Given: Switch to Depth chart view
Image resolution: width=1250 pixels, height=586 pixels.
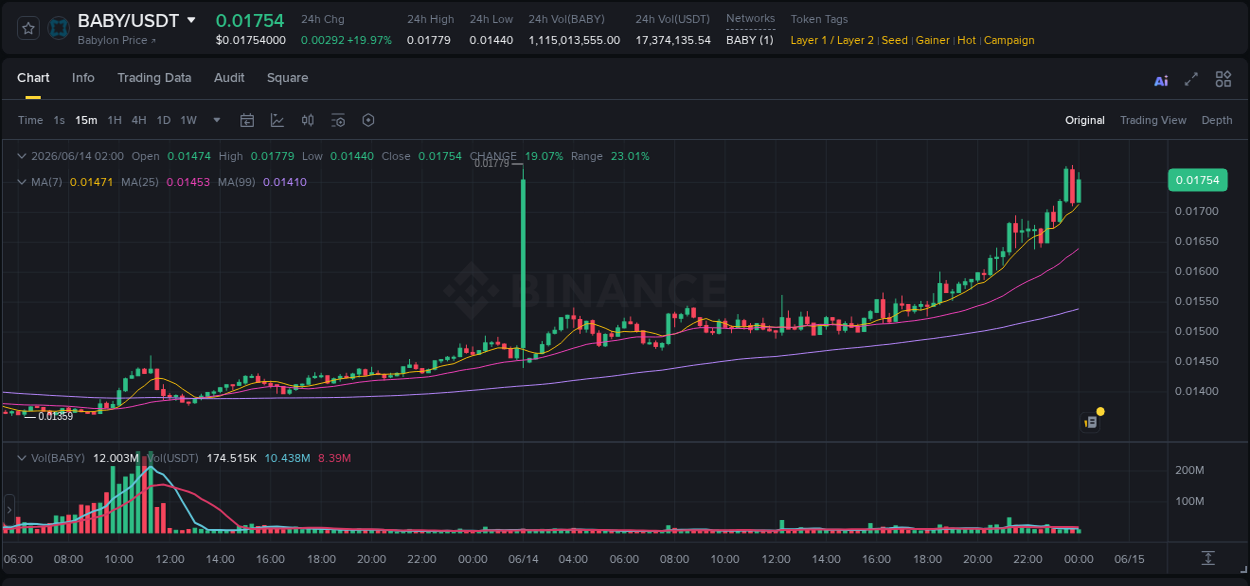Looking at the screenshot, I should point(1217,120).
